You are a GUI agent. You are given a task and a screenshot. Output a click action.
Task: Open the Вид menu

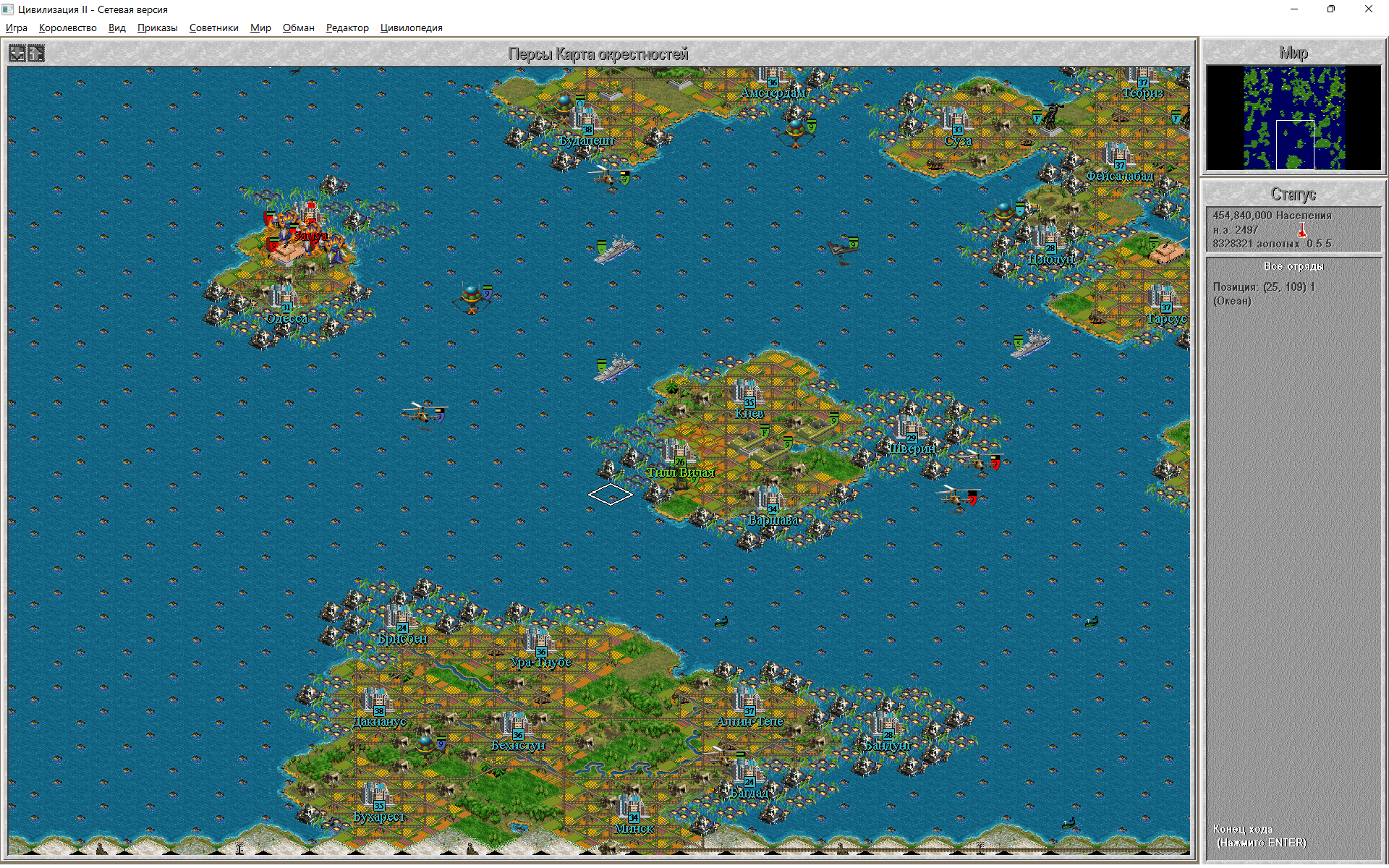(117, 27)
